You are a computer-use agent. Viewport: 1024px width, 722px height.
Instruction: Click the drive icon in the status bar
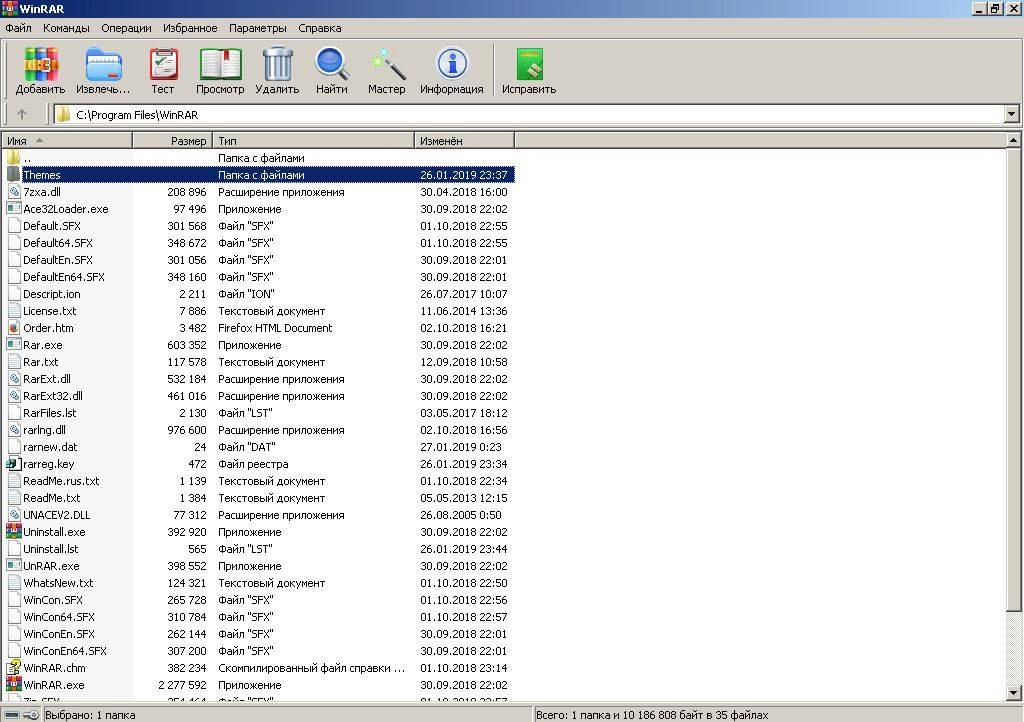point(12,715)
